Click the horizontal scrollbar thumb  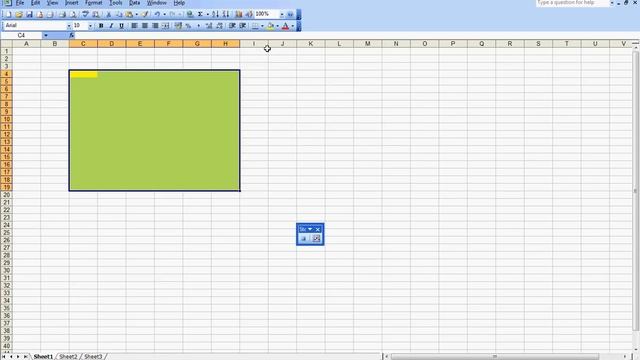click(x=495, y=357)
